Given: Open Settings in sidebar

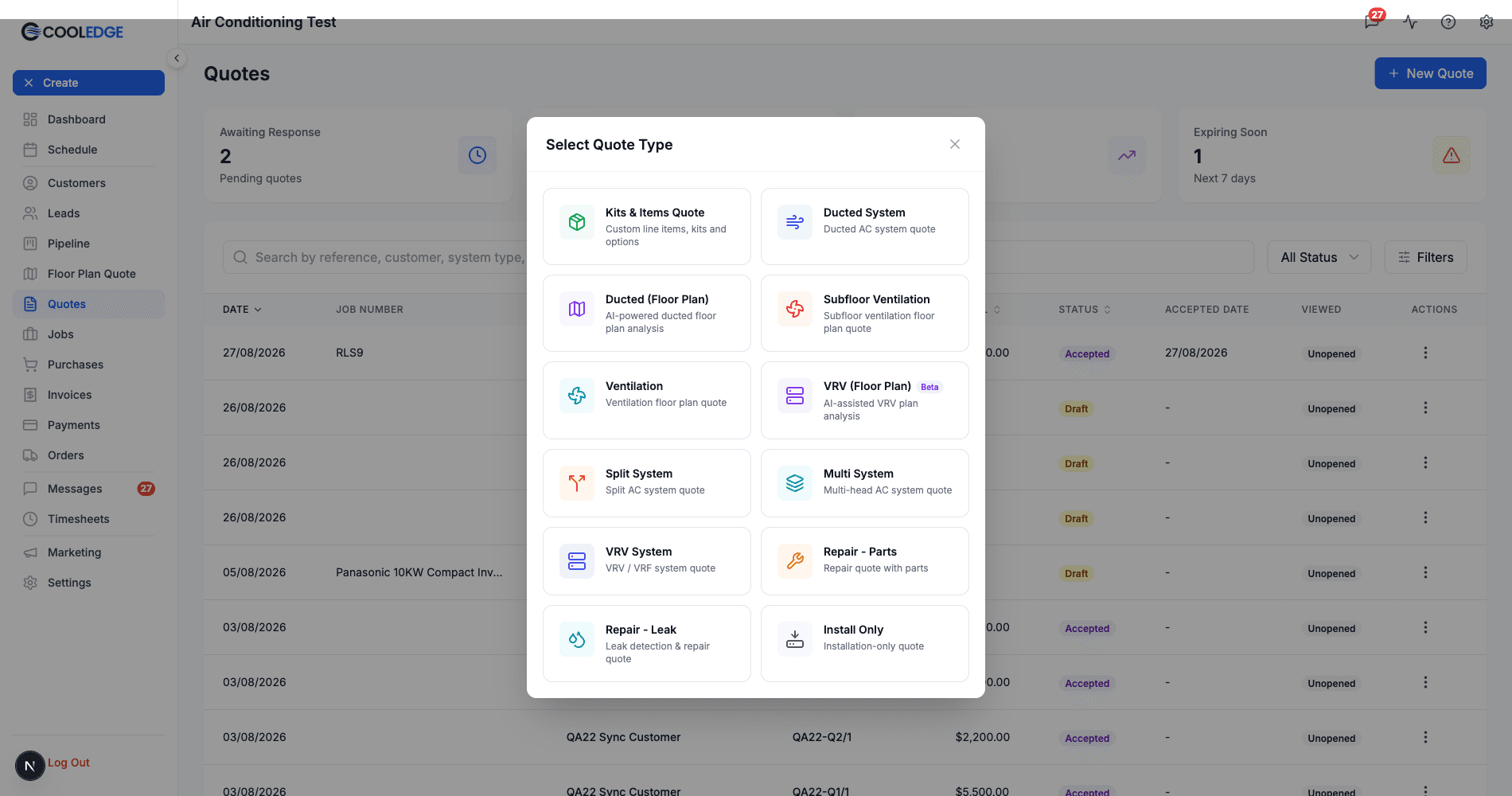Looking at the screenshot, I should pos(88,583).
